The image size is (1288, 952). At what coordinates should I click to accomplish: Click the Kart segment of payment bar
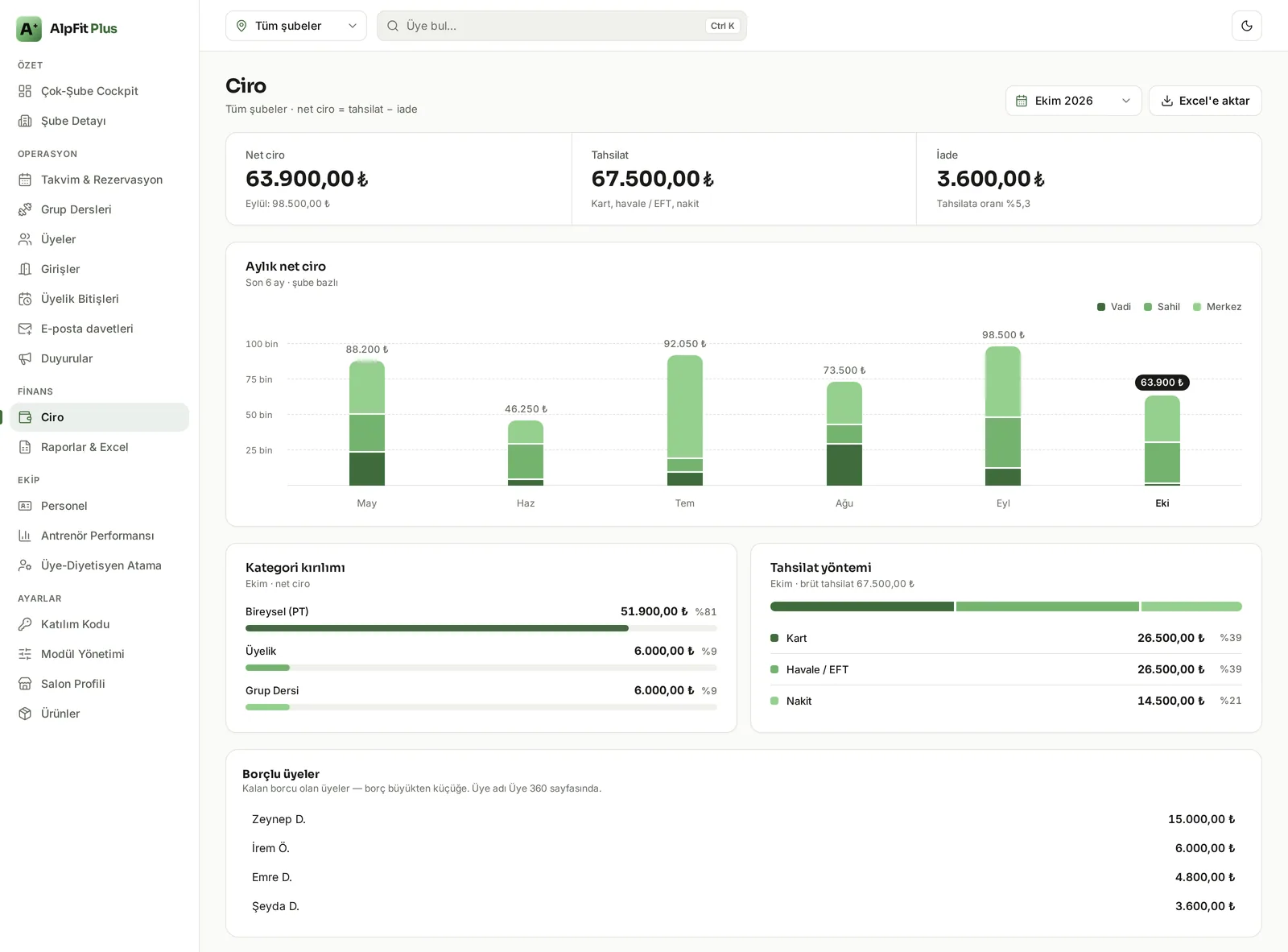click(861, 606)
